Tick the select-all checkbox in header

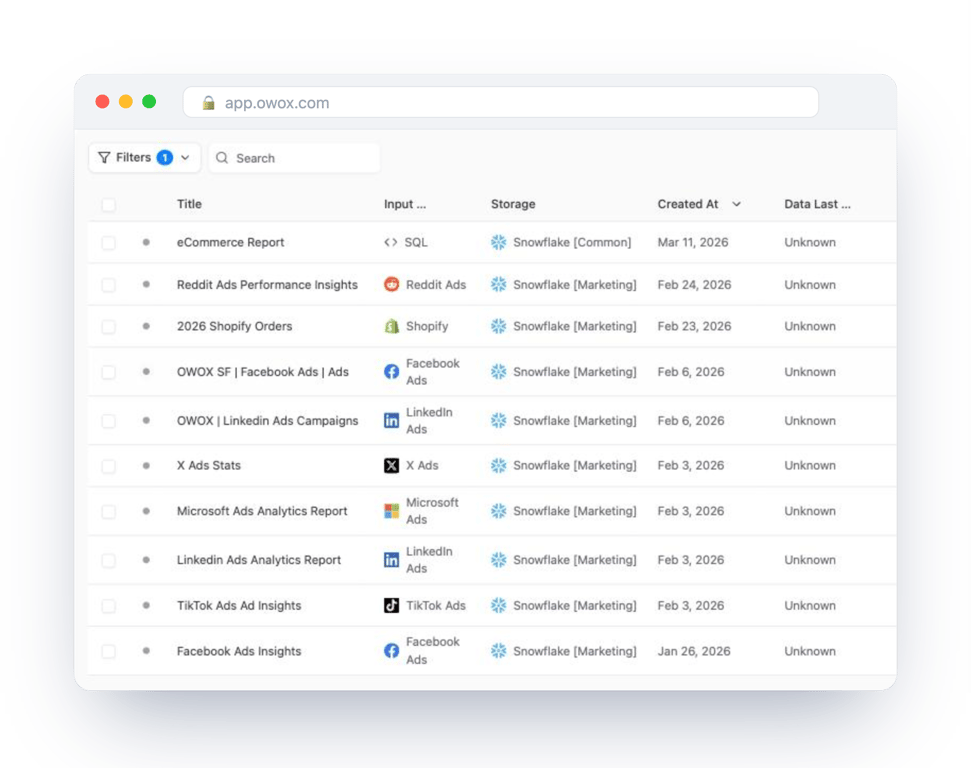[x=108, y=204]
